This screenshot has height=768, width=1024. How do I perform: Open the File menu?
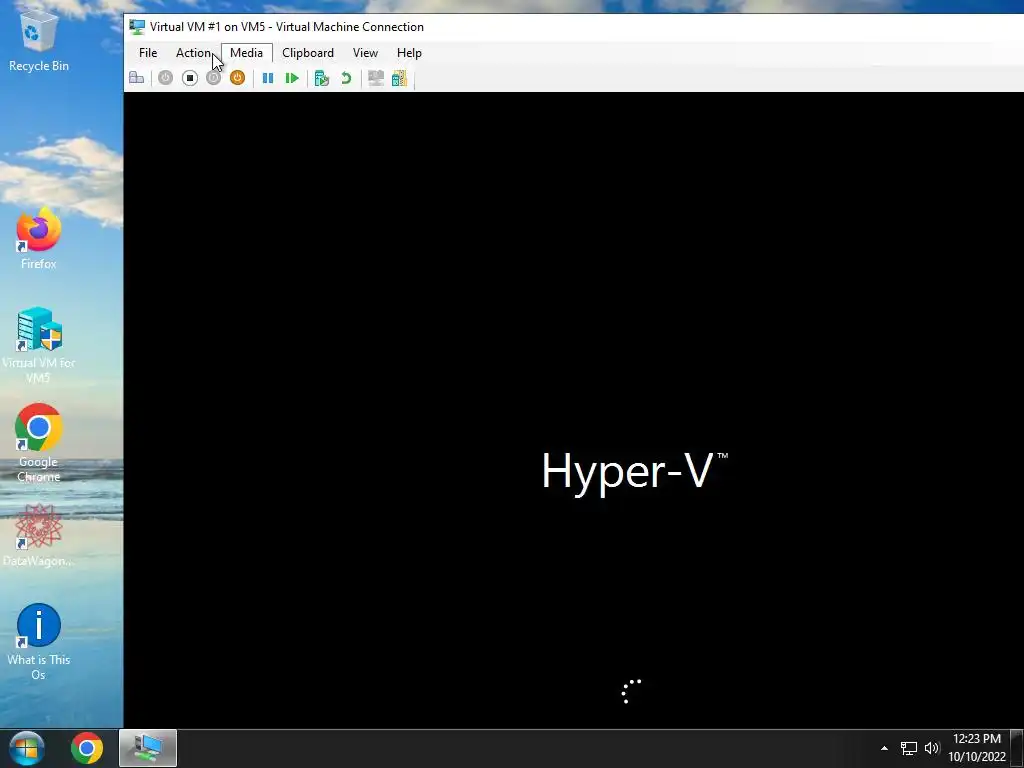click(148, 53)
